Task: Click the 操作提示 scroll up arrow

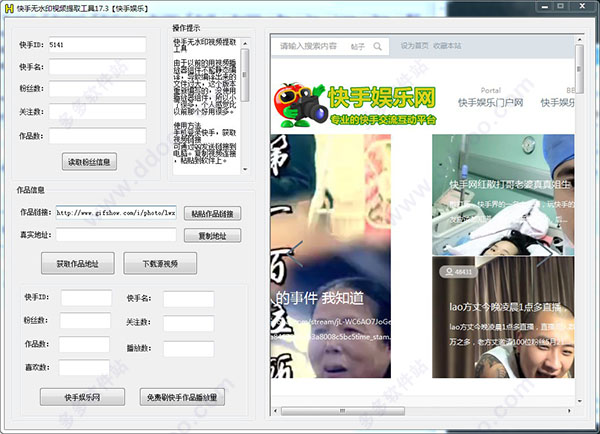Action: (x=245, y=43)
